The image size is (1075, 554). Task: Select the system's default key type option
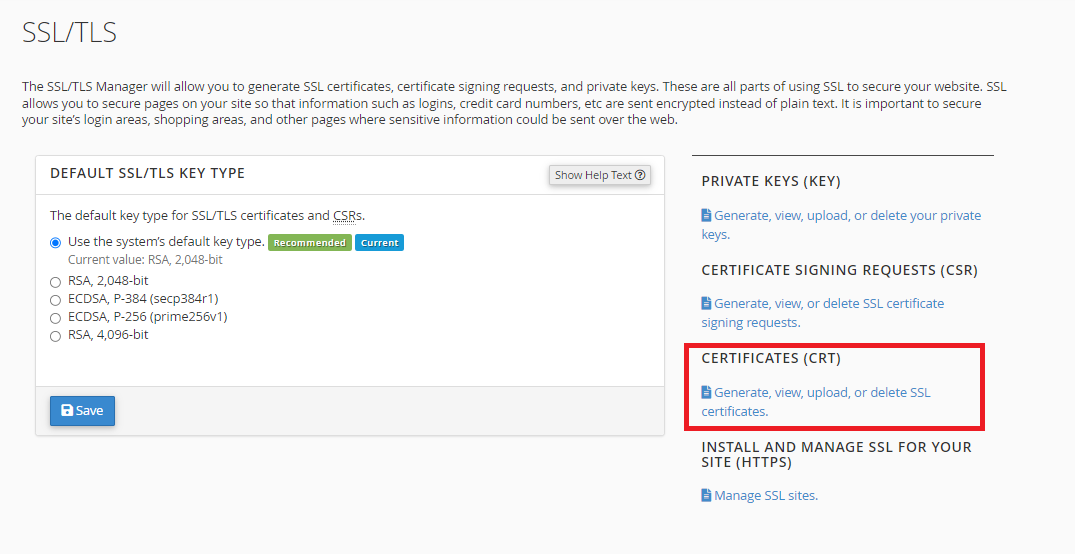pos(56,243)
